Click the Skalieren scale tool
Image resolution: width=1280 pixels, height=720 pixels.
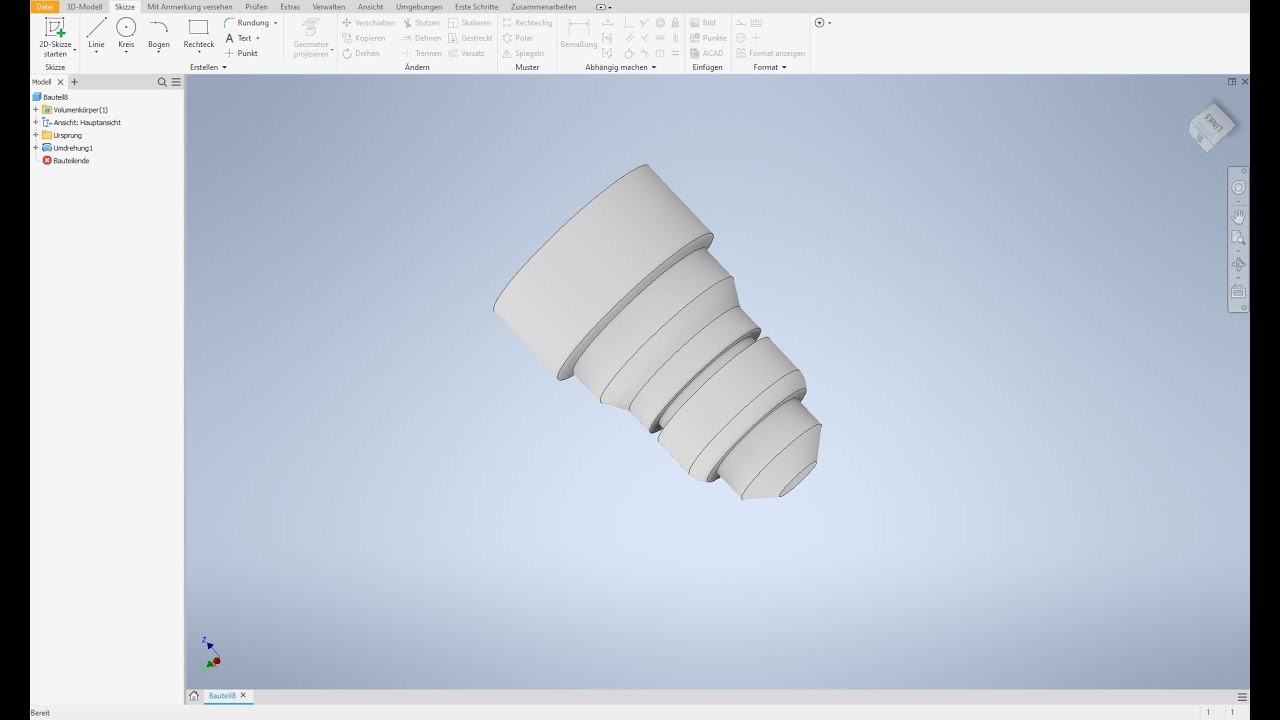pos(469,23)
